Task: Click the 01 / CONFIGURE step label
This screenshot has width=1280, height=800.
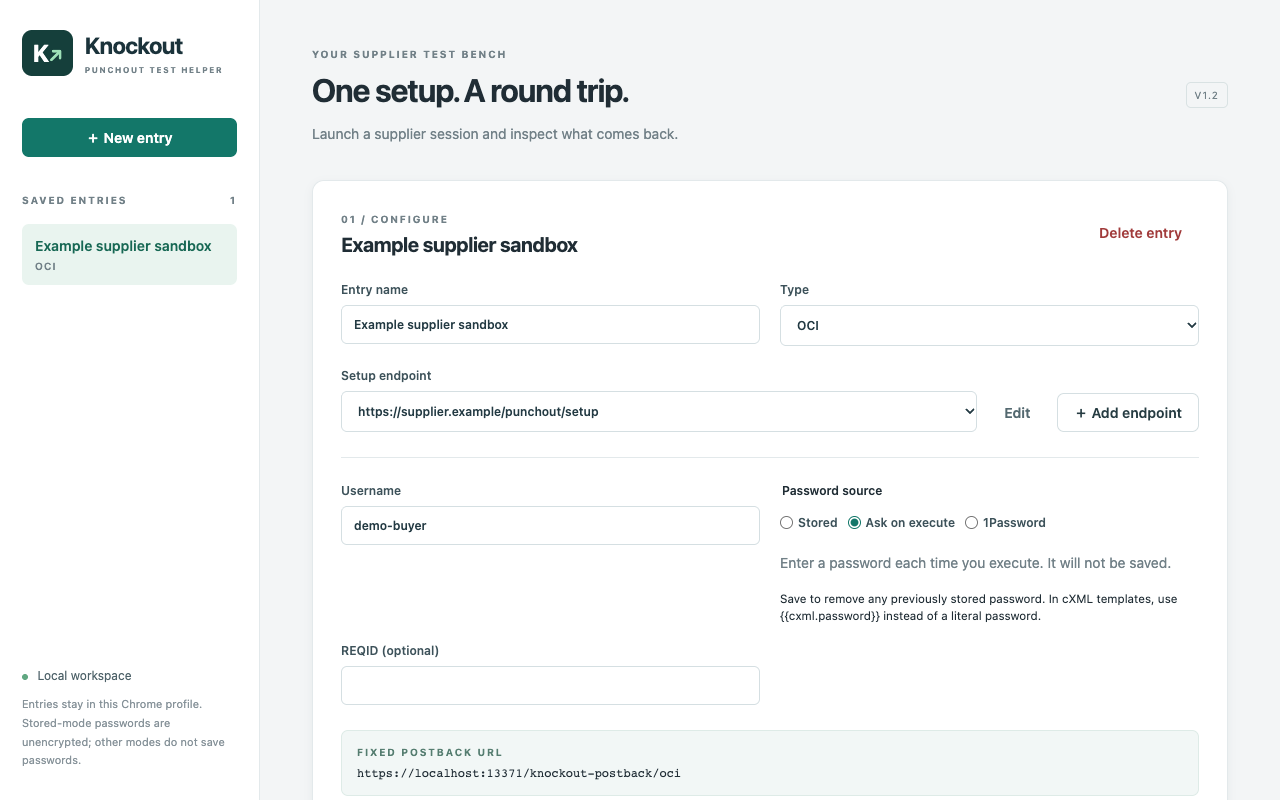Action: pyautogui.click(x=394, y=219)
